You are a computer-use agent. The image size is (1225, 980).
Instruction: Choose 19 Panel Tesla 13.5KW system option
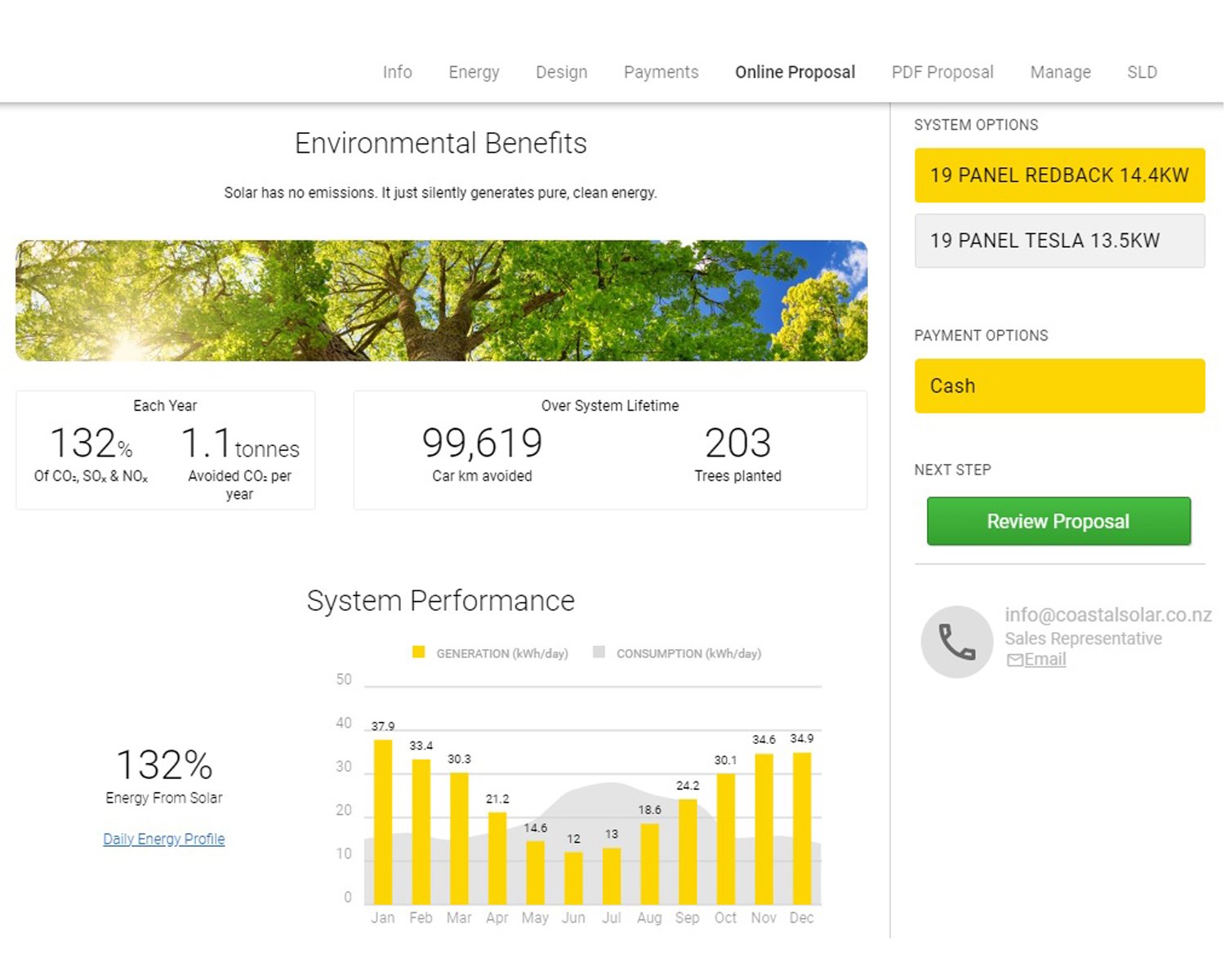pos(1059,241)
